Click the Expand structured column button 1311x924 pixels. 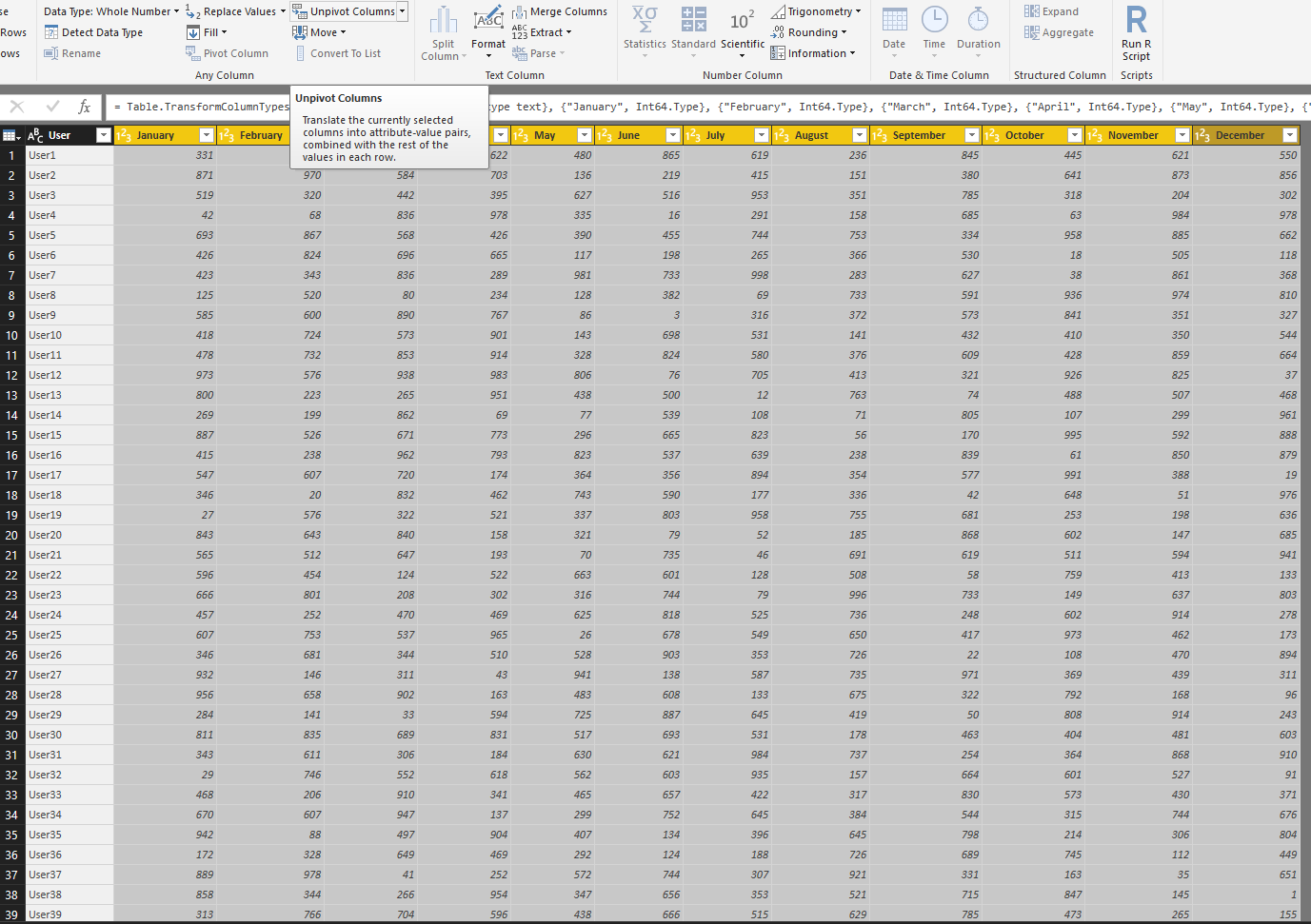coord(1051,11)
